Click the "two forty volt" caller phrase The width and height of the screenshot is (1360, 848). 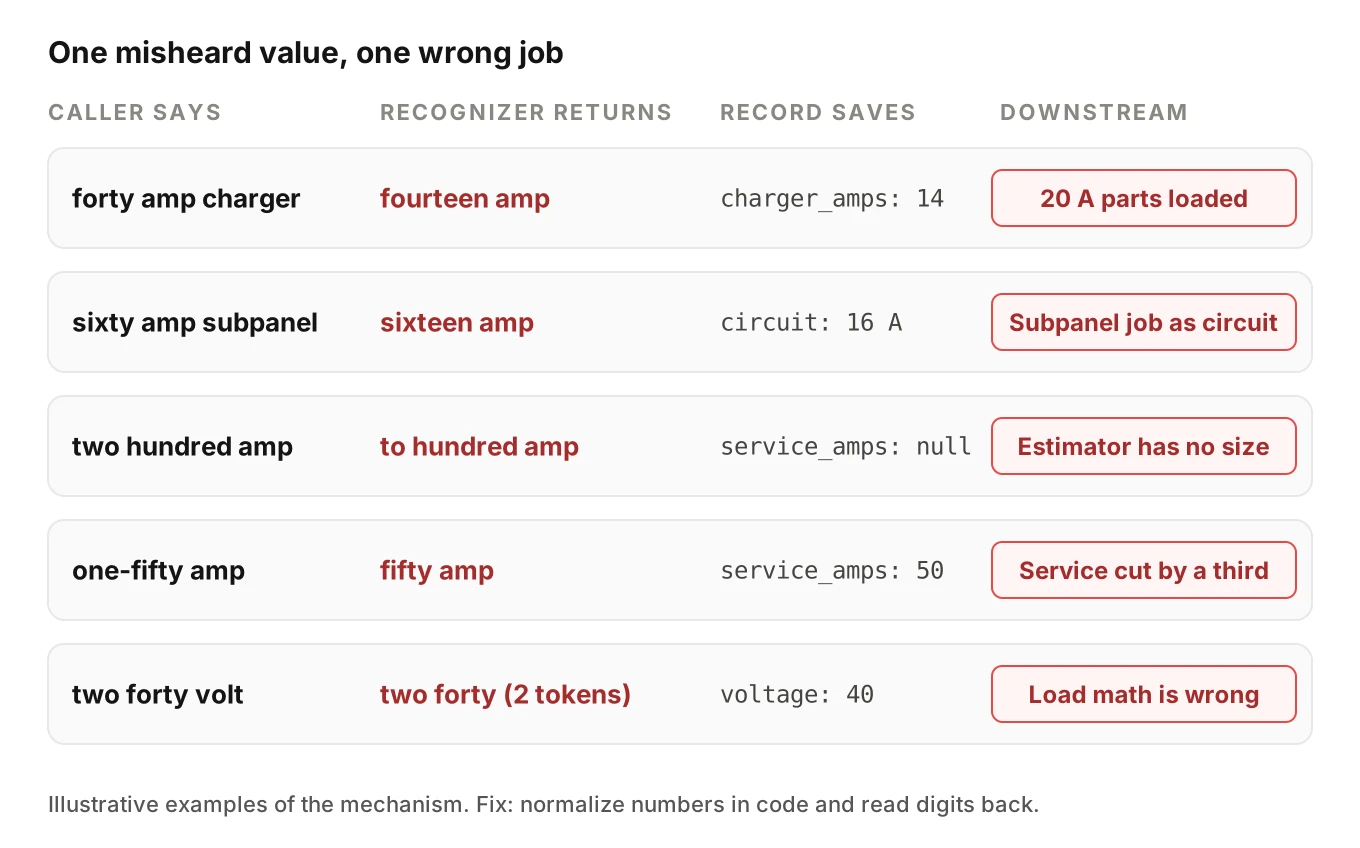[158, 694]
